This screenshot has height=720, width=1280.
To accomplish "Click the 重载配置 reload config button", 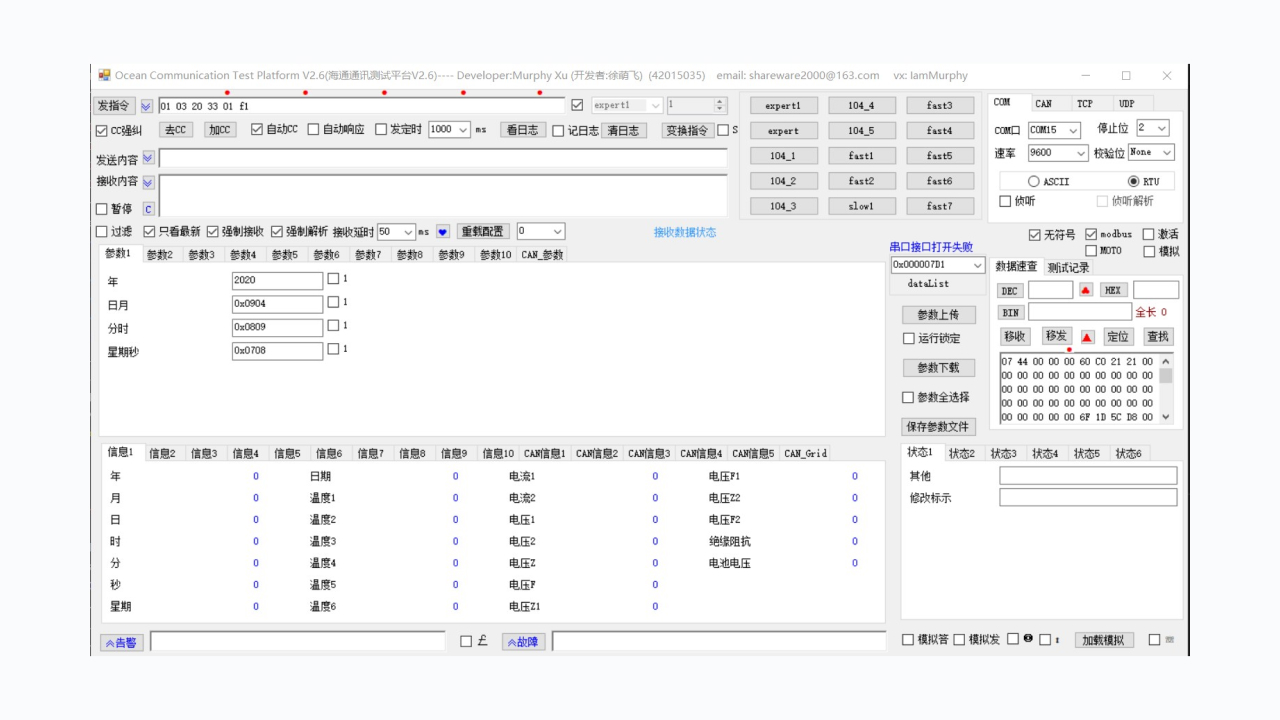I will (x=482, y=231).
